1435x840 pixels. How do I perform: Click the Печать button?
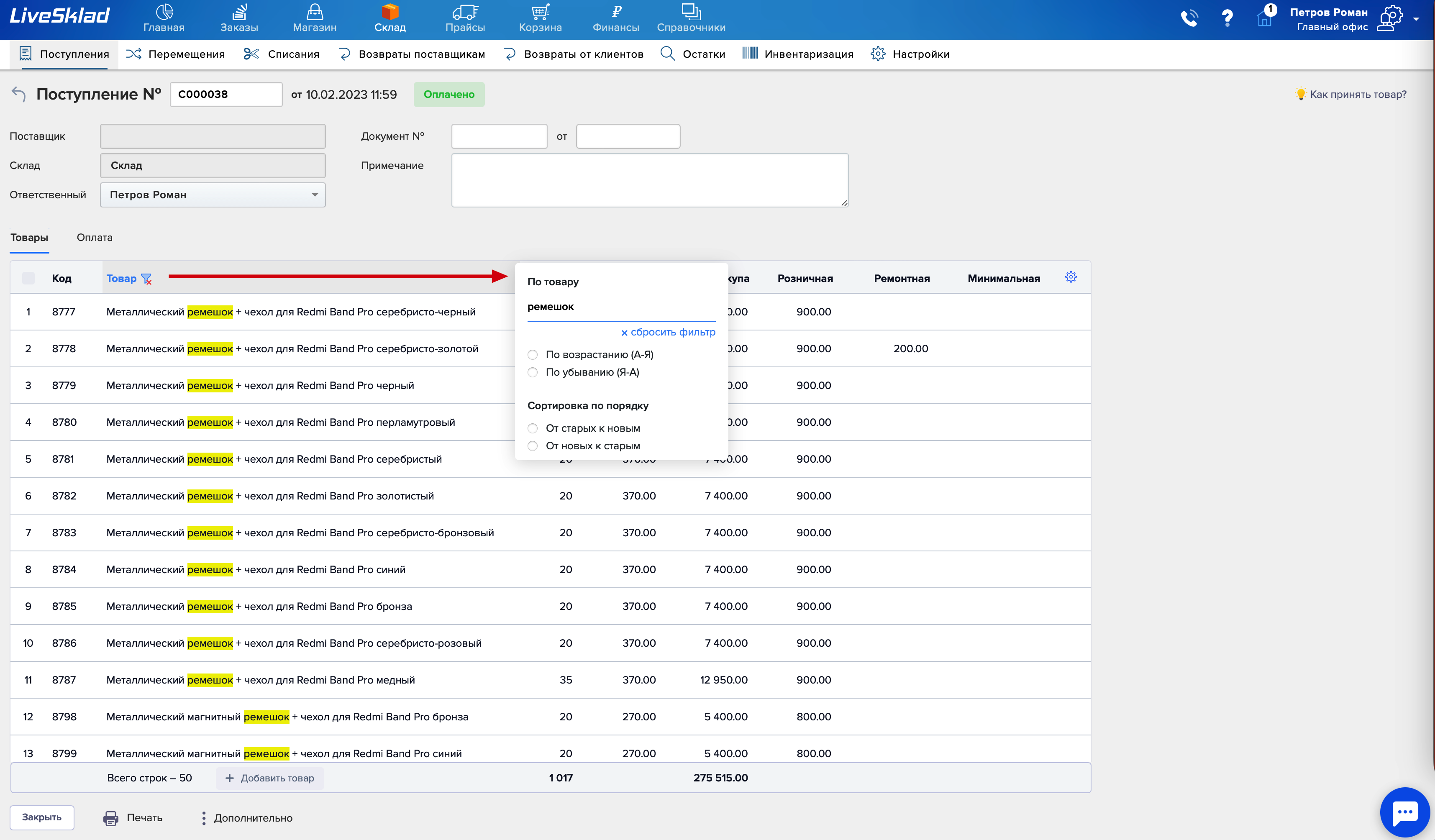[x=133, y=818]
